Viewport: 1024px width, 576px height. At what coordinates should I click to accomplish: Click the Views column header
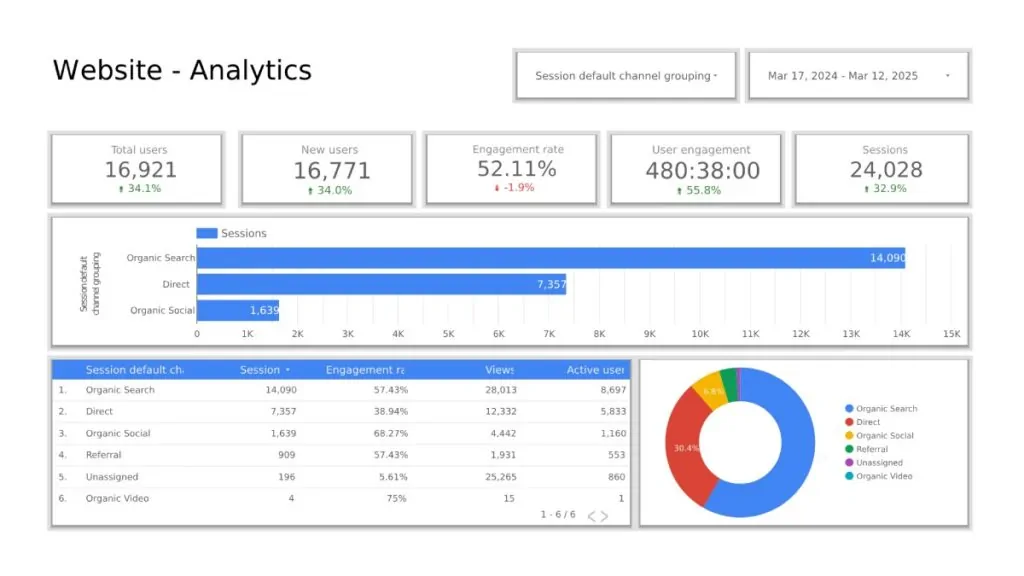pyautogui.click(x=500, y=370)
